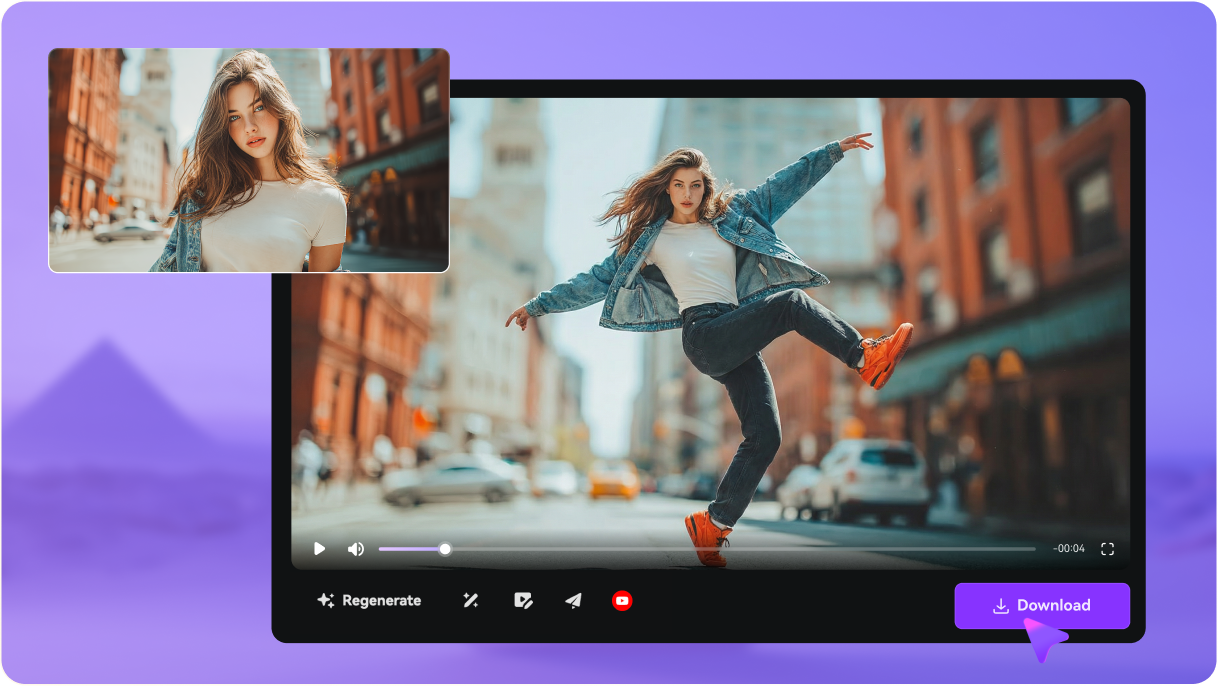Open the video edit icon with pencil

[522, 601]
